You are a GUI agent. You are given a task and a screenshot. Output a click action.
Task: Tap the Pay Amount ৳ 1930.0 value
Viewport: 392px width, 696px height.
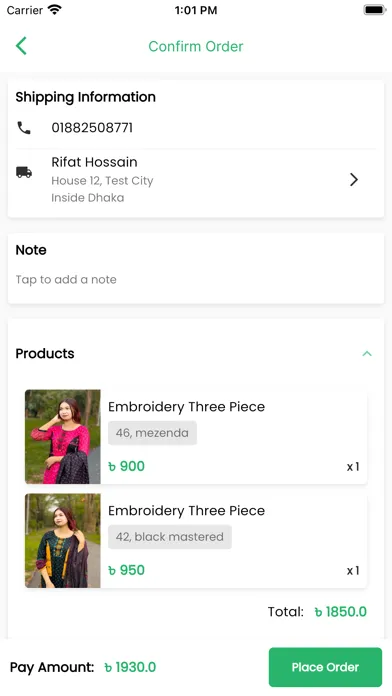tap(130, 667)
